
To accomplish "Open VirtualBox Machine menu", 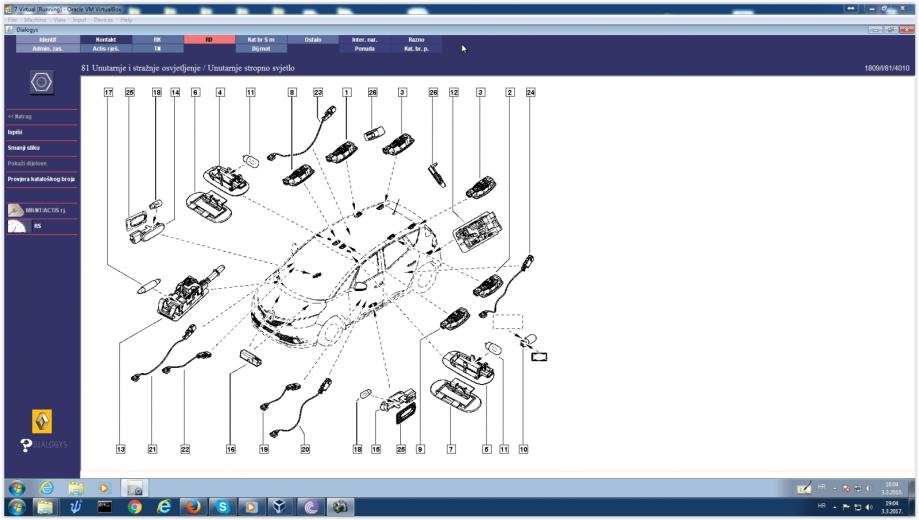I will (x=35, y=20).
